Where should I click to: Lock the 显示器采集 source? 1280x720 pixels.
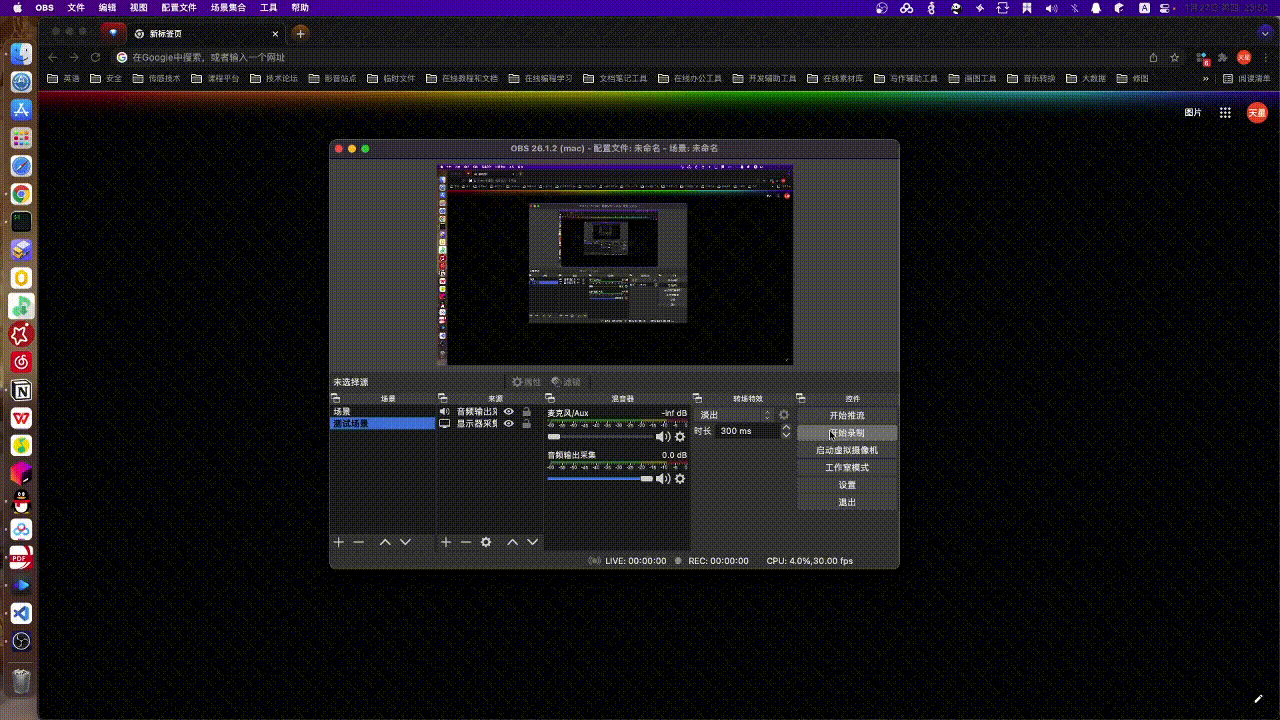(526, 423)
